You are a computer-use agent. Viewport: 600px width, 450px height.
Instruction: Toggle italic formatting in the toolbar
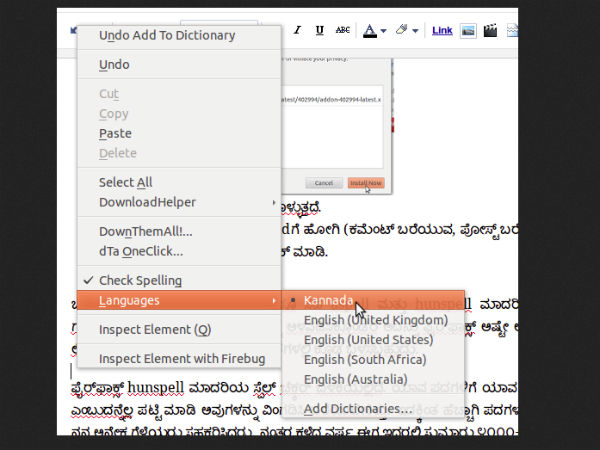click(x=297, y=31)
